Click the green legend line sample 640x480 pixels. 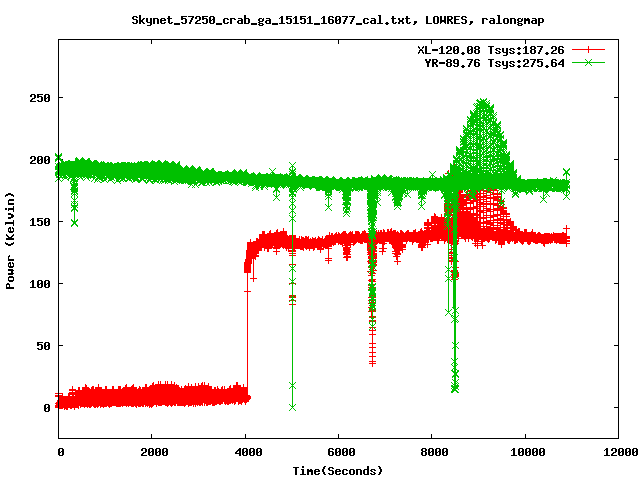click(x=588, y=63)
